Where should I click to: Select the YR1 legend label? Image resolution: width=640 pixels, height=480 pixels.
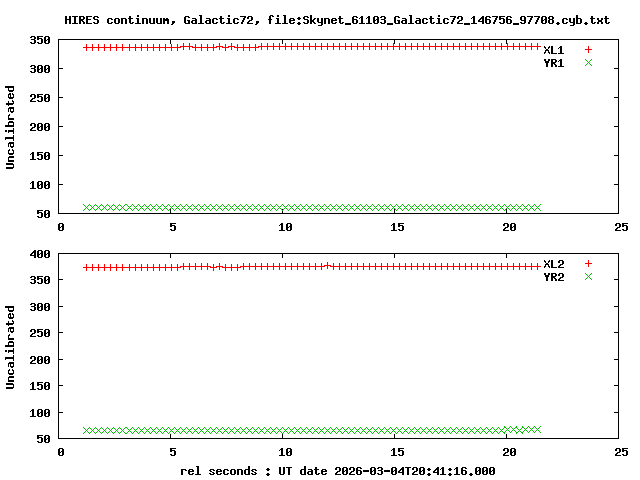tap(553, 63)
